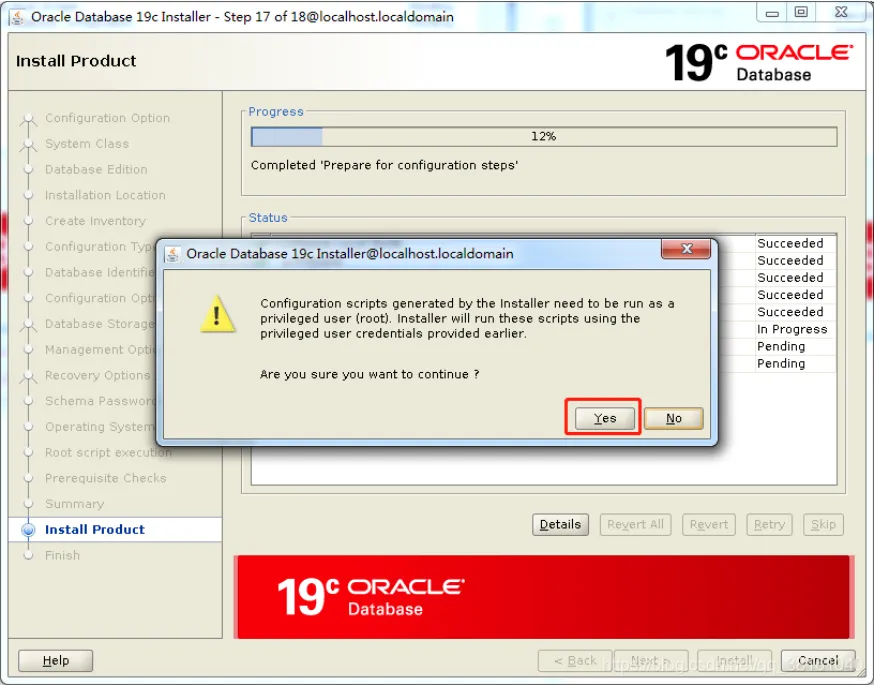
Task: Select Configuration Option step at list top
Action: [x=108, y=118]
